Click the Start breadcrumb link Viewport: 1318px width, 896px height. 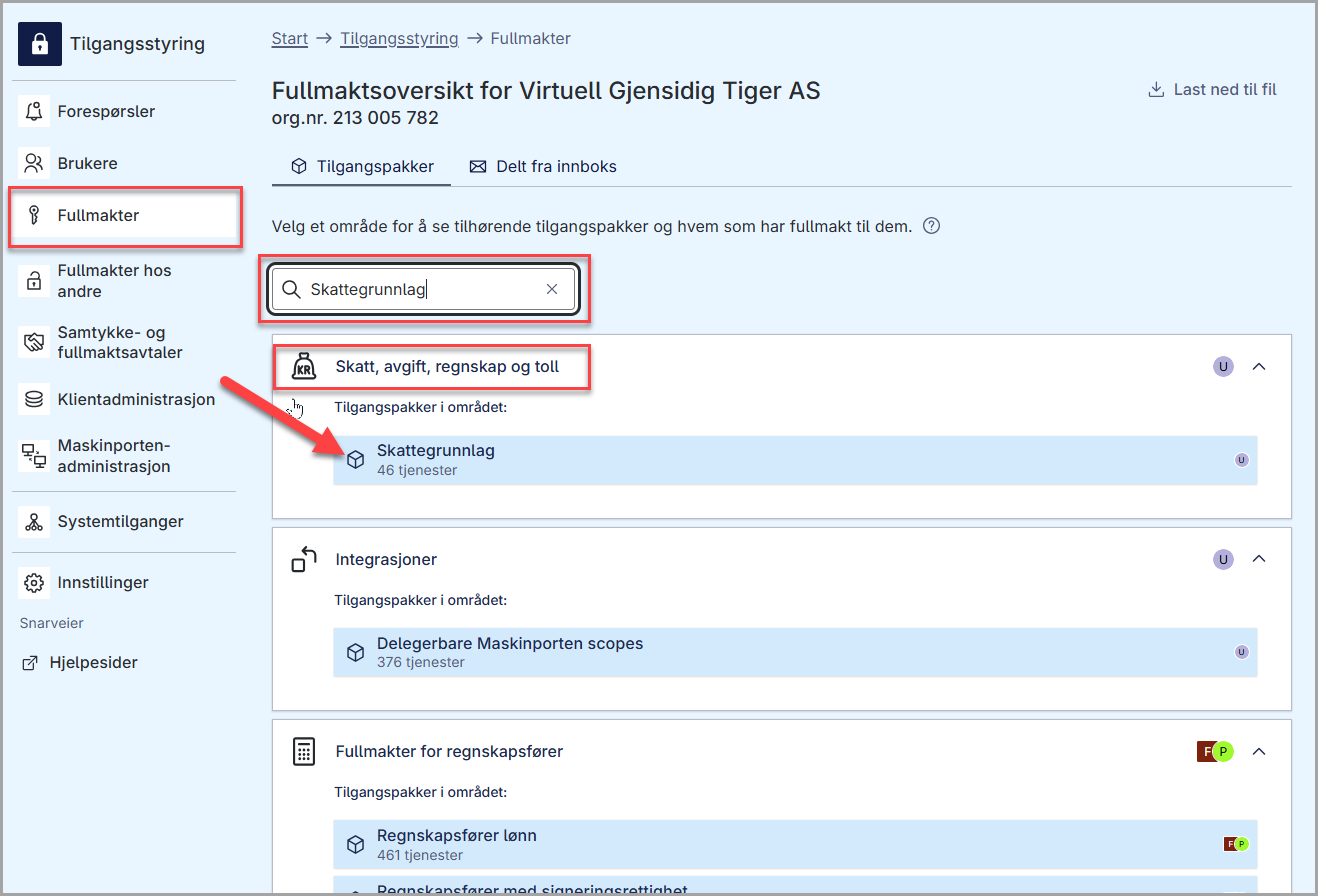click(290, 39)
